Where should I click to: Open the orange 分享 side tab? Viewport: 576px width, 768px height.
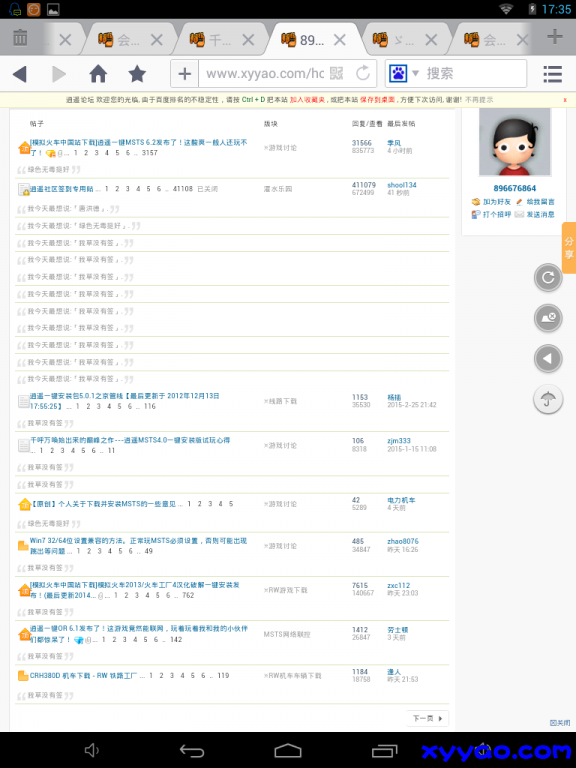[569, 248]
